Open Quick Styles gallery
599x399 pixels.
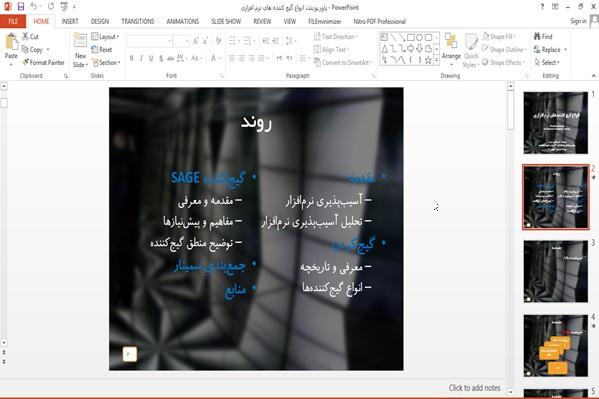coord(471,50)
